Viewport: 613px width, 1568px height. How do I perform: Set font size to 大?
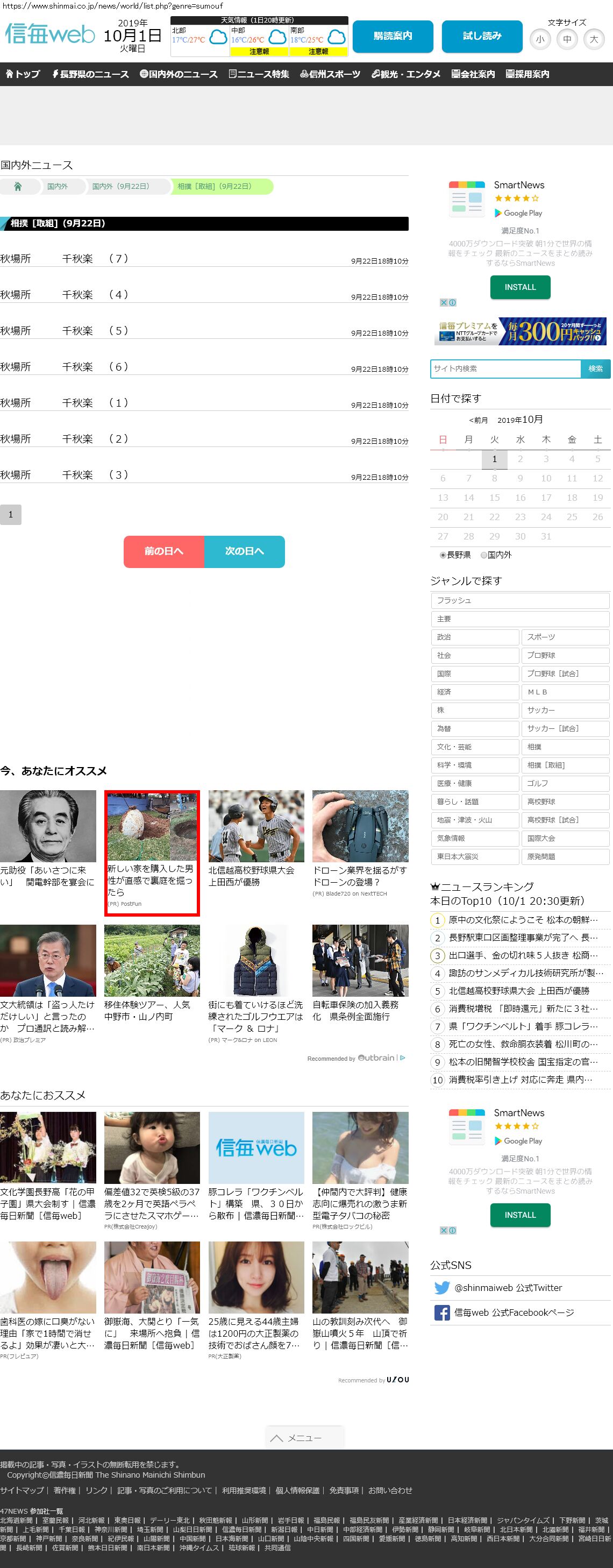pyautogui.click(x=594, y=40)
